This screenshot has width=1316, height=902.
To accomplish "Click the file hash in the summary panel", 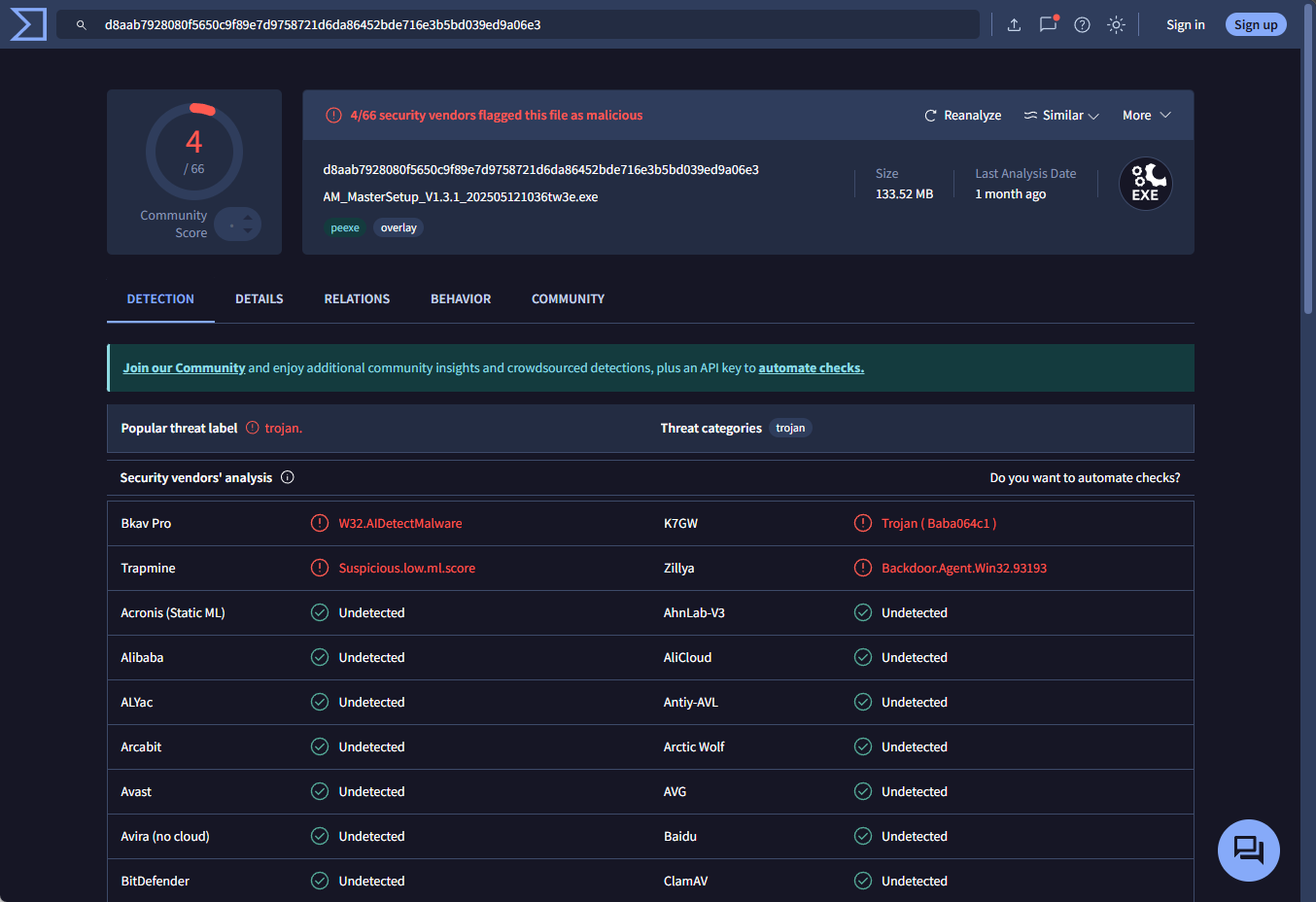I will coord(540,170).
